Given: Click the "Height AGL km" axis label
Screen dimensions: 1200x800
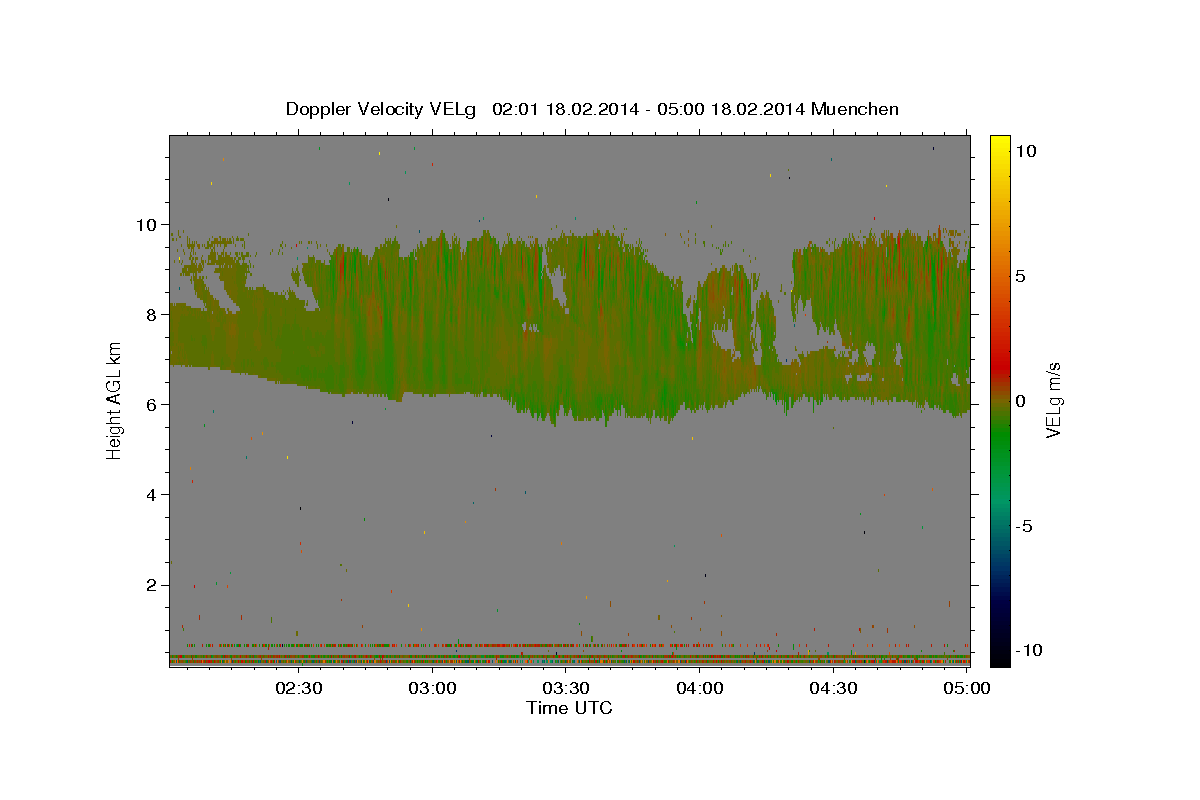Looking at the screenshot, I should click(114, 401).
